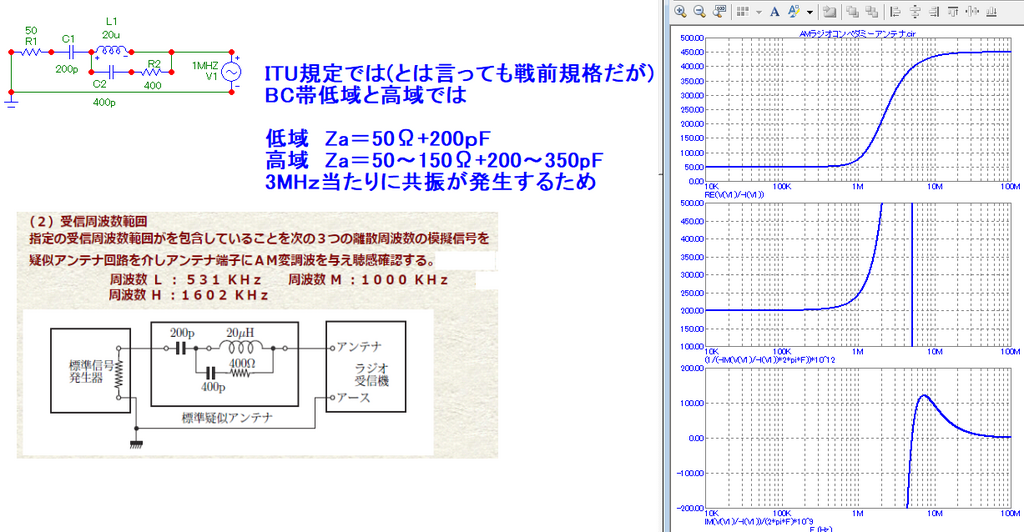Click the 500.00 top axis value of top plot
Viewport: 1024px width, 532px height.
pos(691,38)
